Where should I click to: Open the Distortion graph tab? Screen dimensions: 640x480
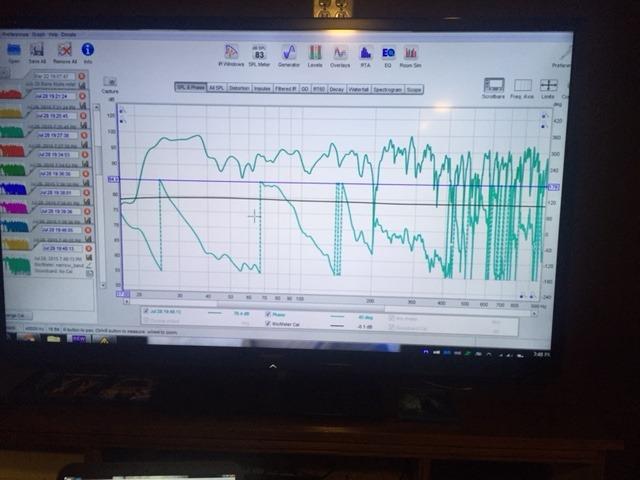coord(239,88)
